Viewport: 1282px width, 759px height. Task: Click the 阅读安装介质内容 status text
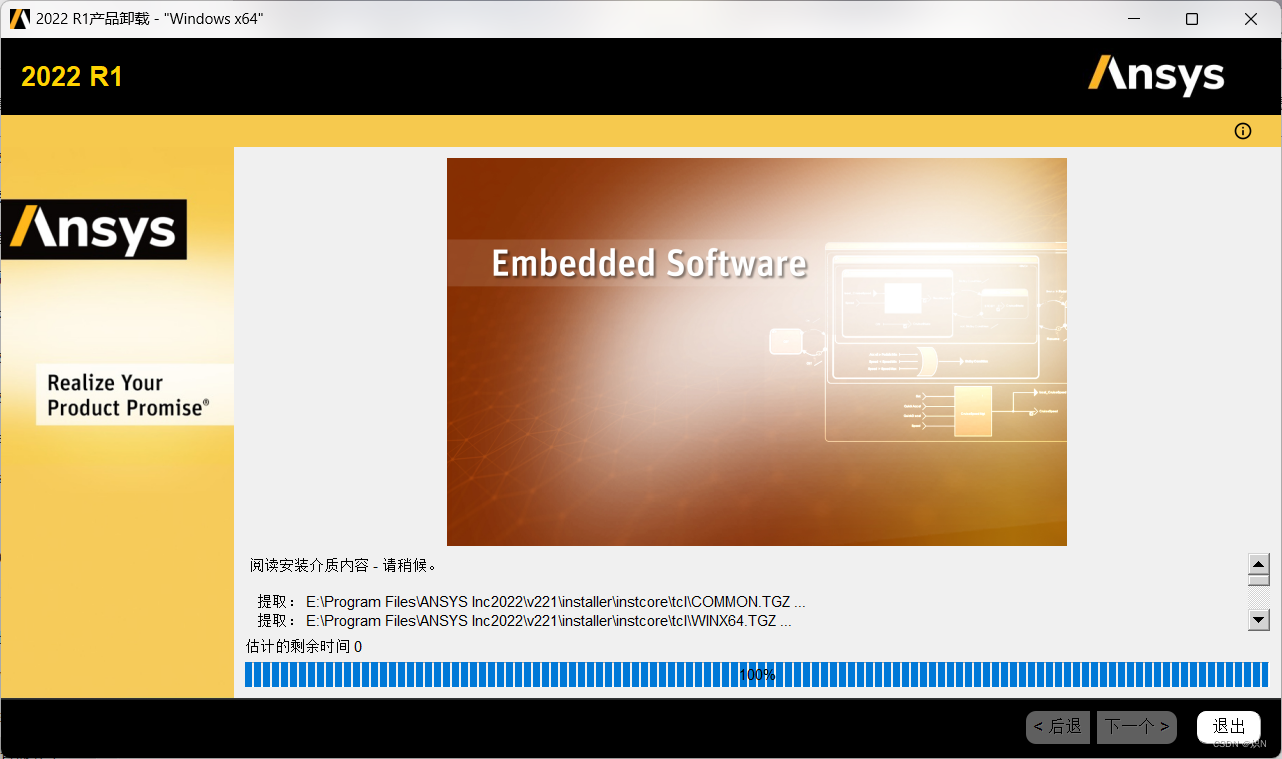click(x=344, y=565)
